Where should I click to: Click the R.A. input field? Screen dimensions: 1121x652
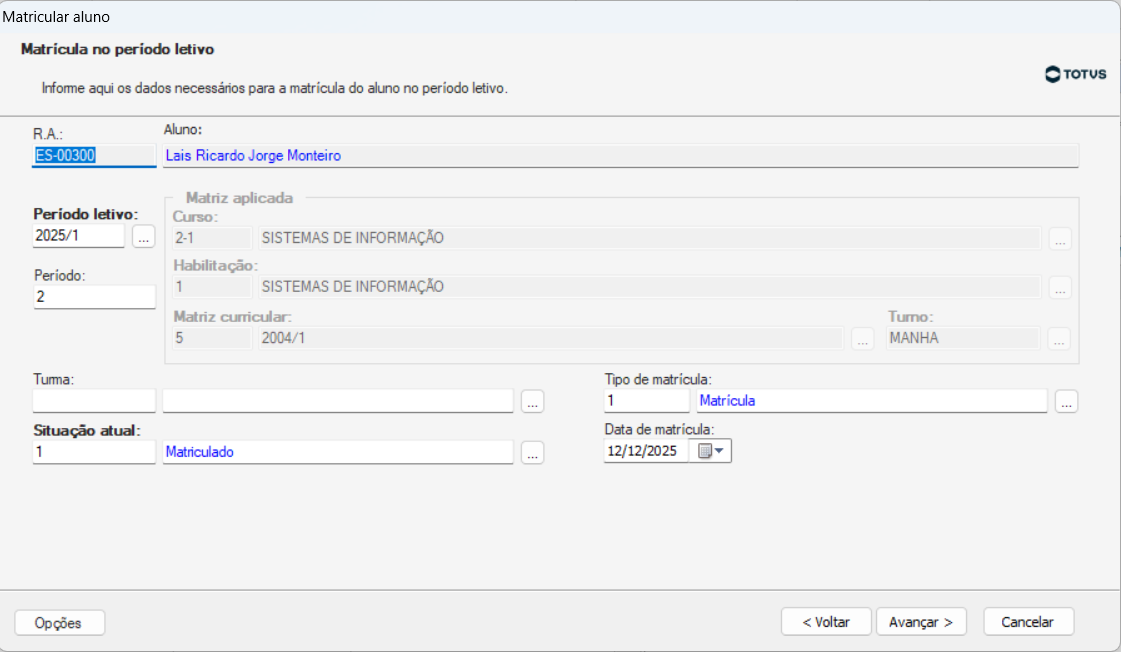[x=94, y=155]
